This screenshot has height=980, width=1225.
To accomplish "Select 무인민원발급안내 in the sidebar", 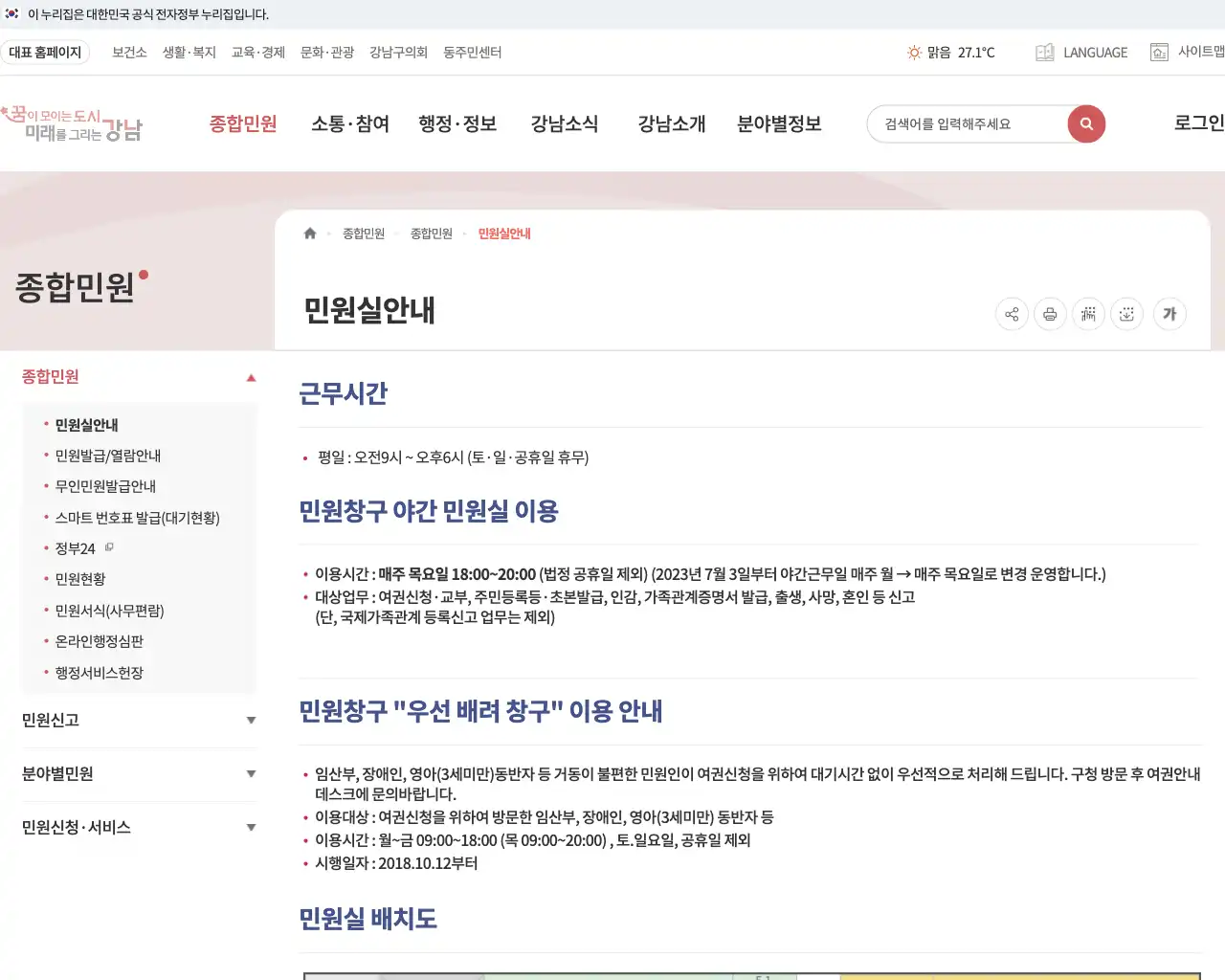I will (x=105, y=486).
